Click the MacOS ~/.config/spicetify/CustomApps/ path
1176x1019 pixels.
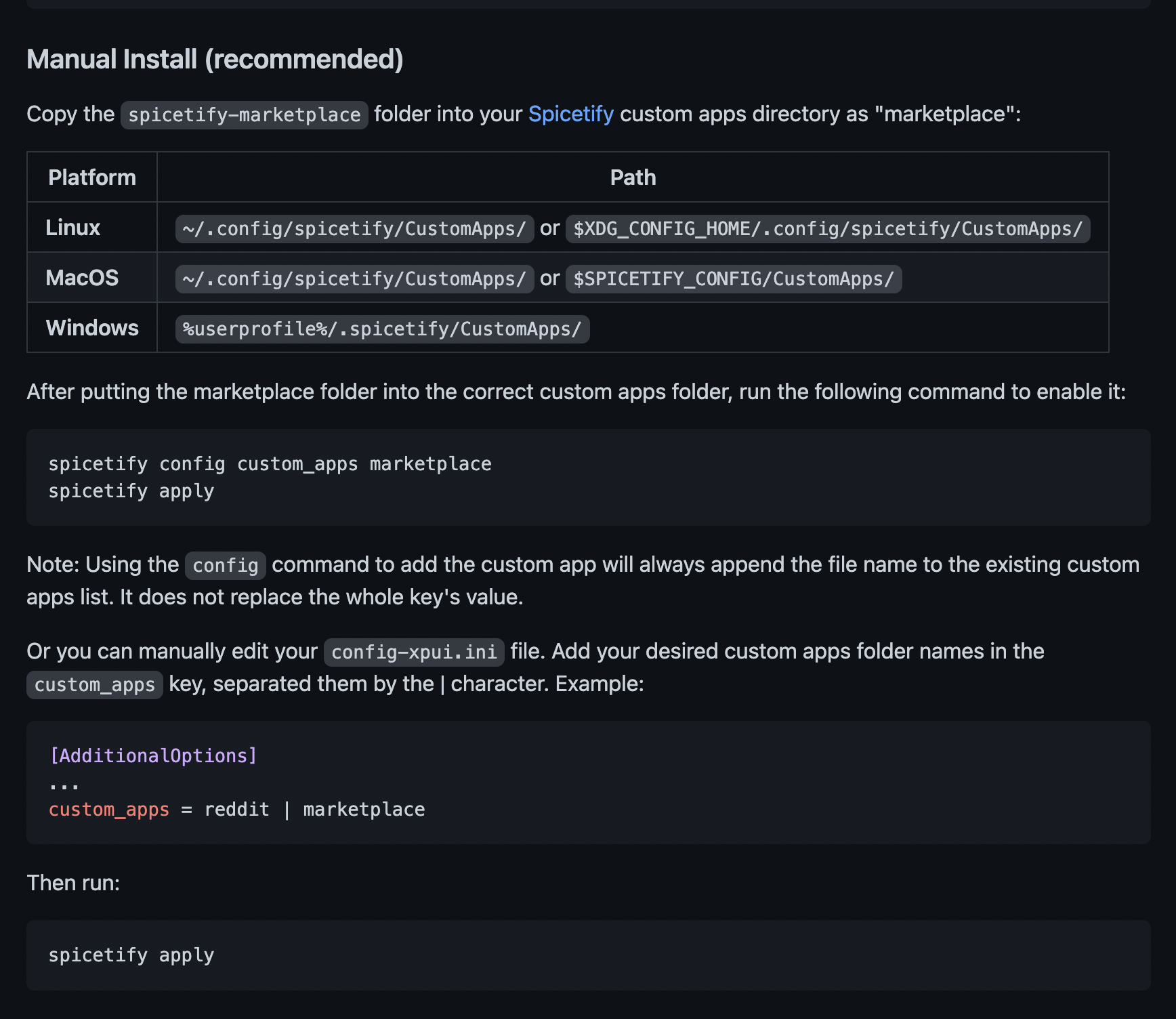[354, 278]
